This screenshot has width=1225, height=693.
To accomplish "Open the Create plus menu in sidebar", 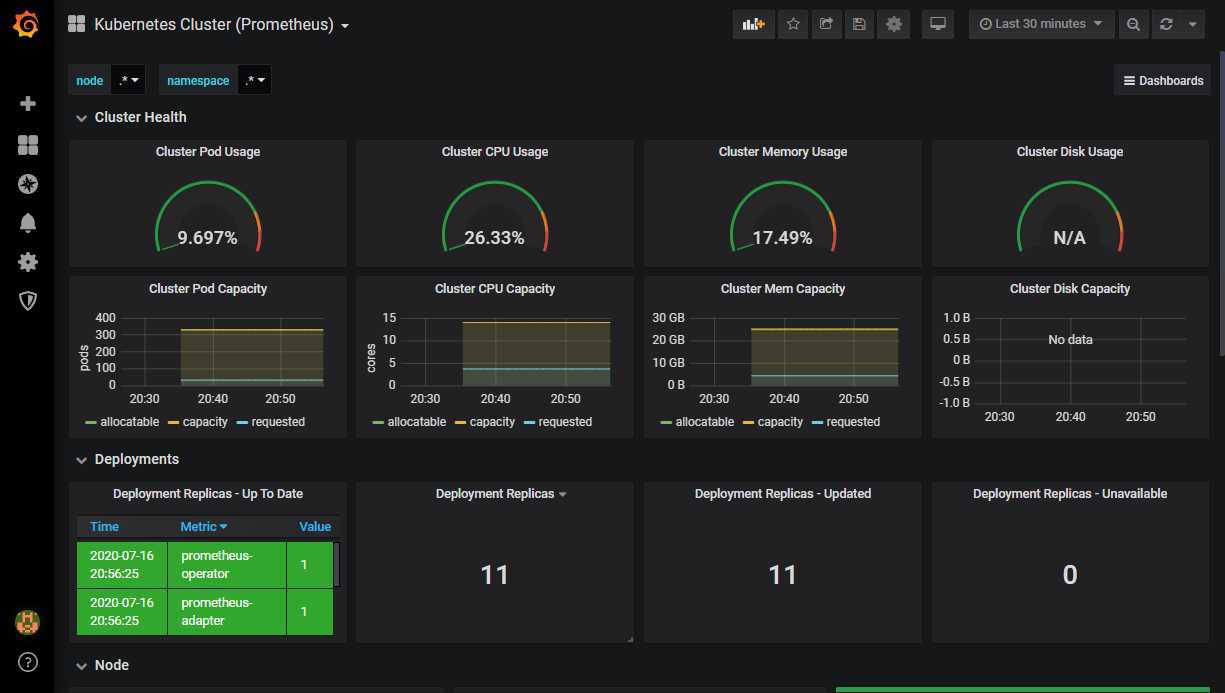I will (28, 104).
